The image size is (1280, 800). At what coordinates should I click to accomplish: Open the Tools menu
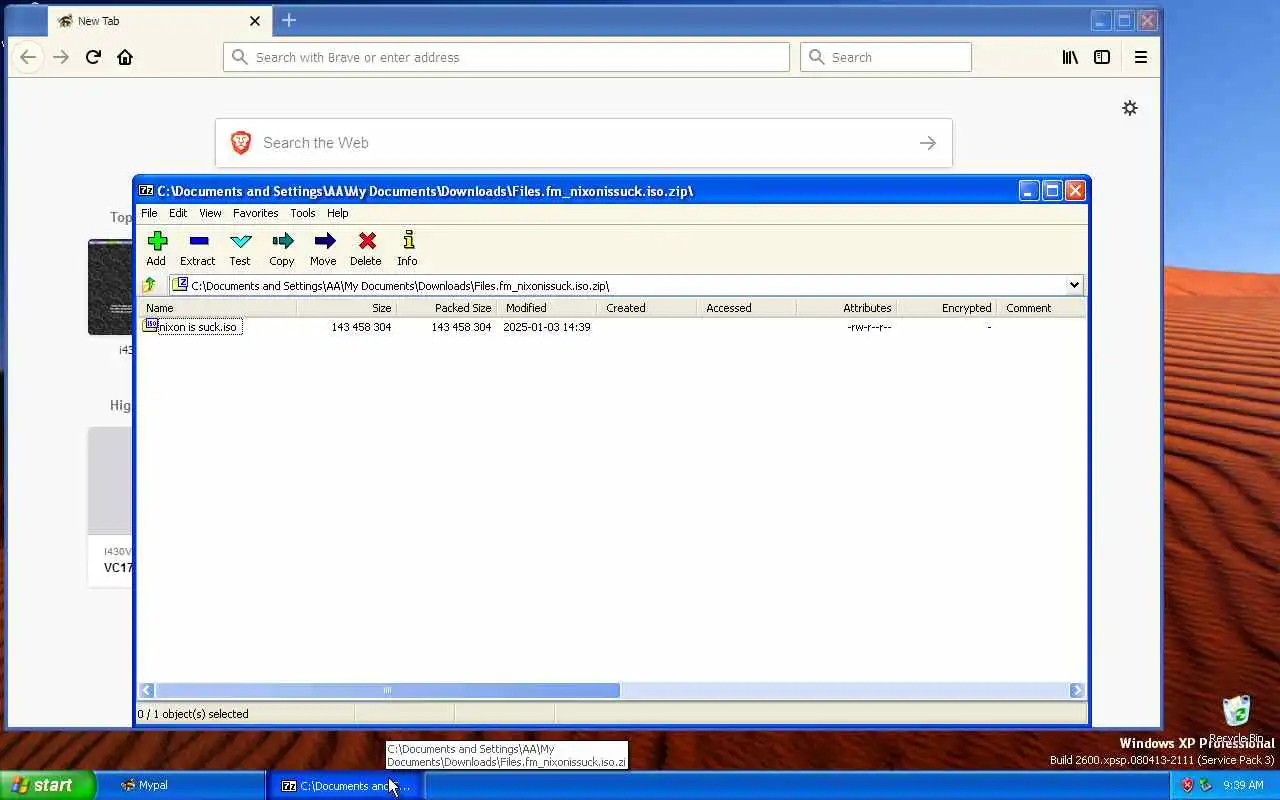[x=302, y=213]
